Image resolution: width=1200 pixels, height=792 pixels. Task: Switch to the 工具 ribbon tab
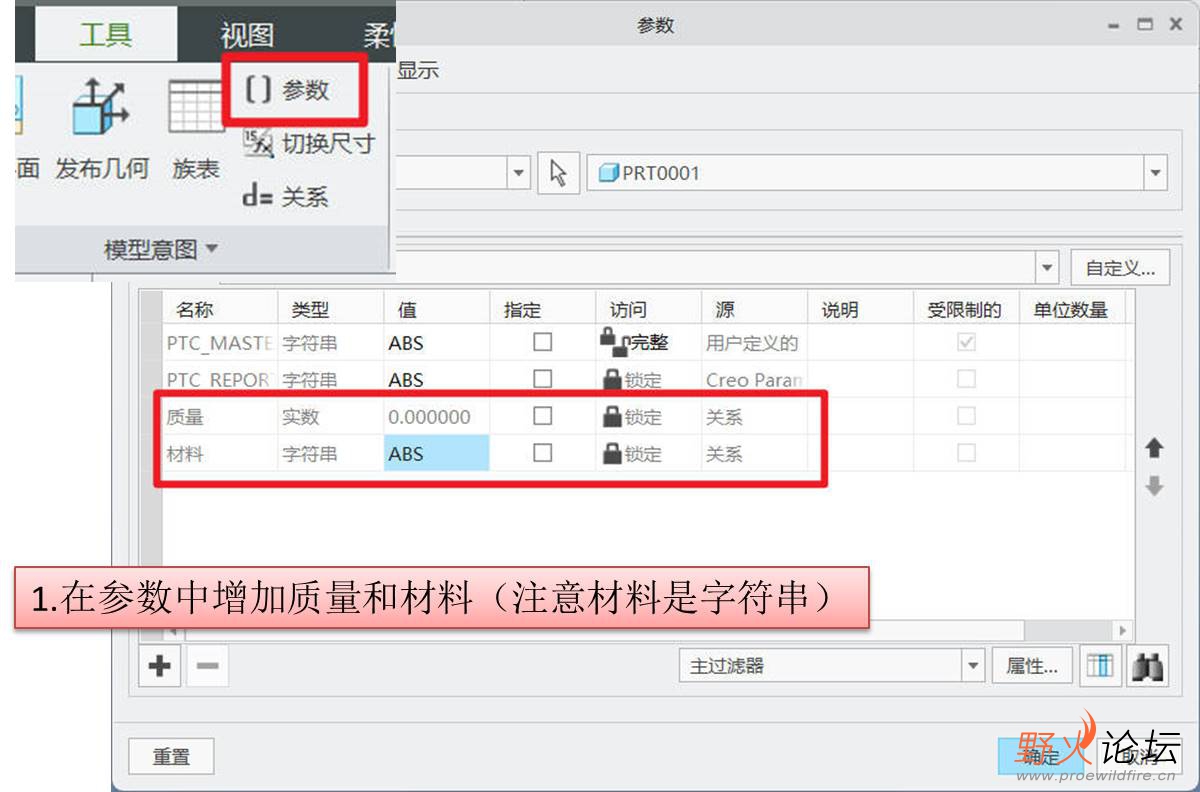pyautogui.click(x=105, y=35)
